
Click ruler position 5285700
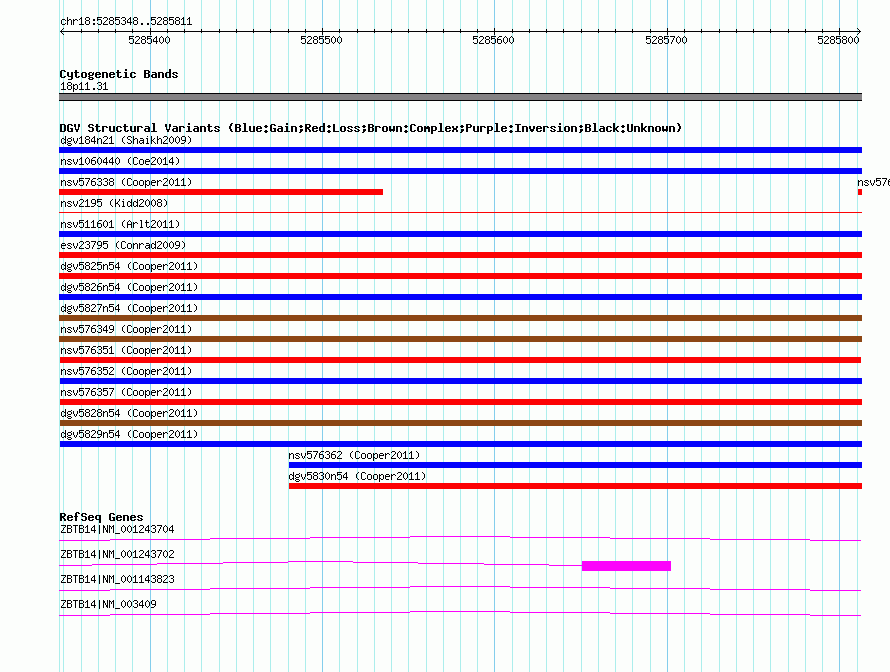click(666, 40)
